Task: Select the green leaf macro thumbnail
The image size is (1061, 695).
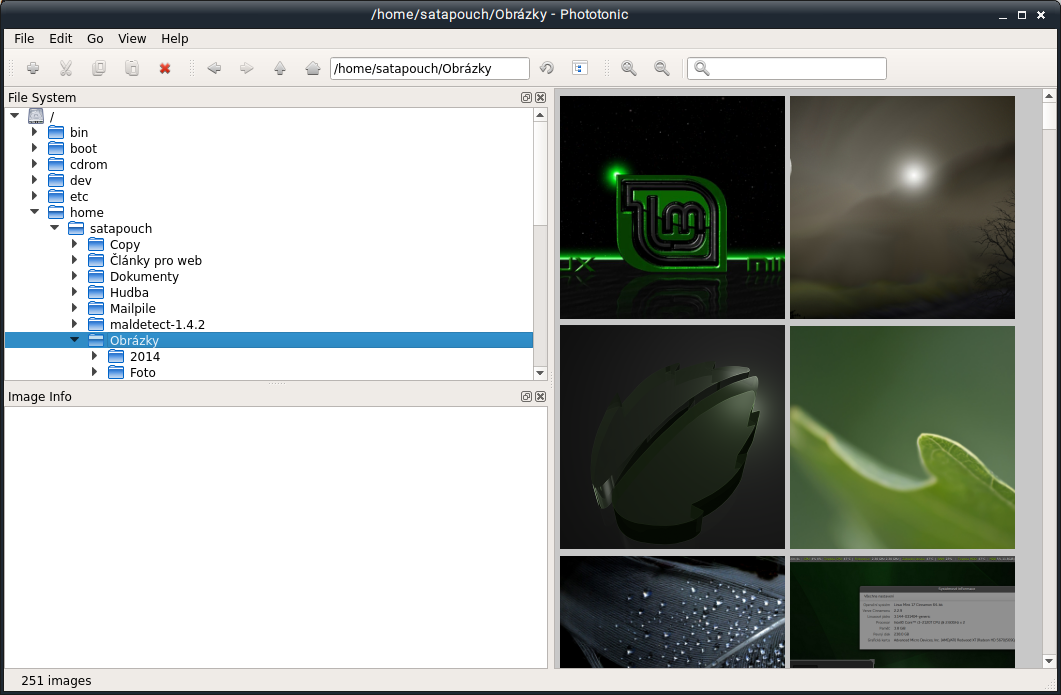Action: 903,437
